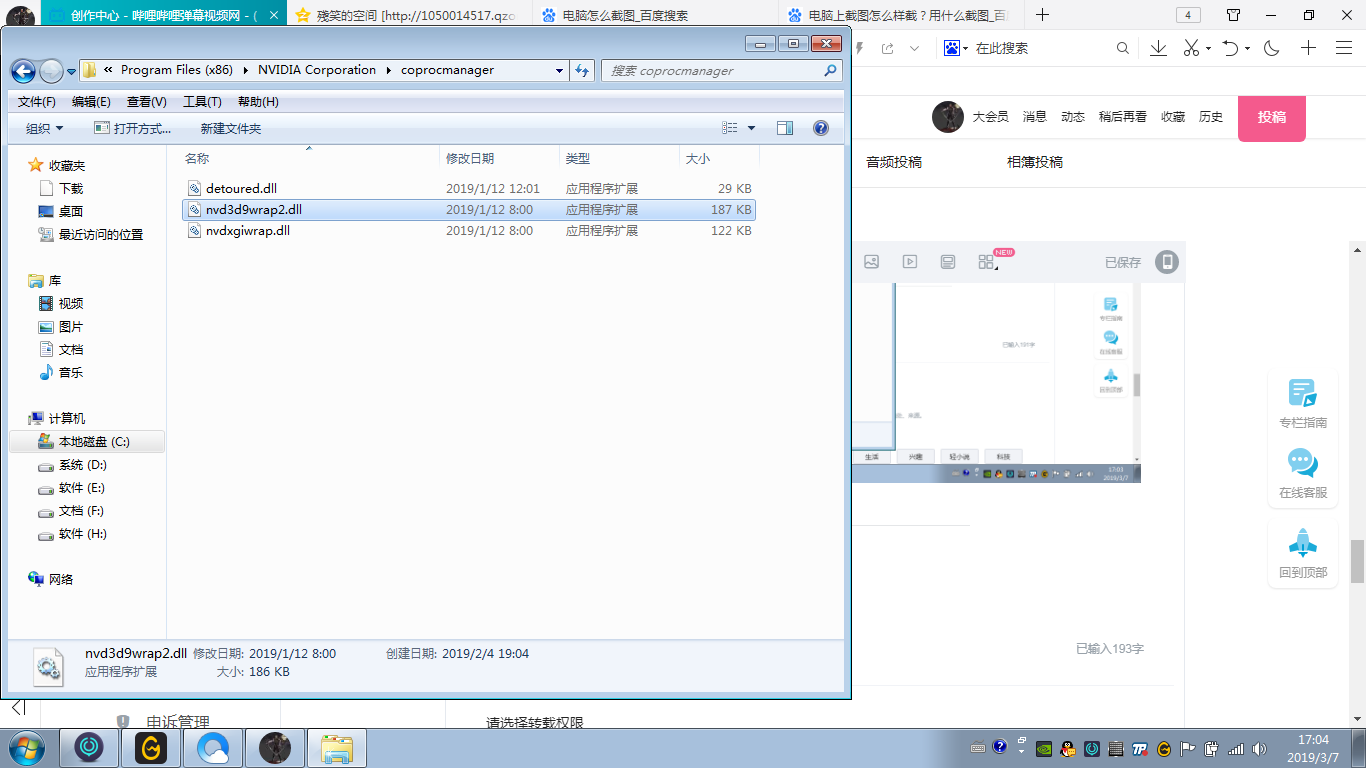This screenshot has width=1366, height=768.
Task: Open the 视频 library
Action: (71, 304)
